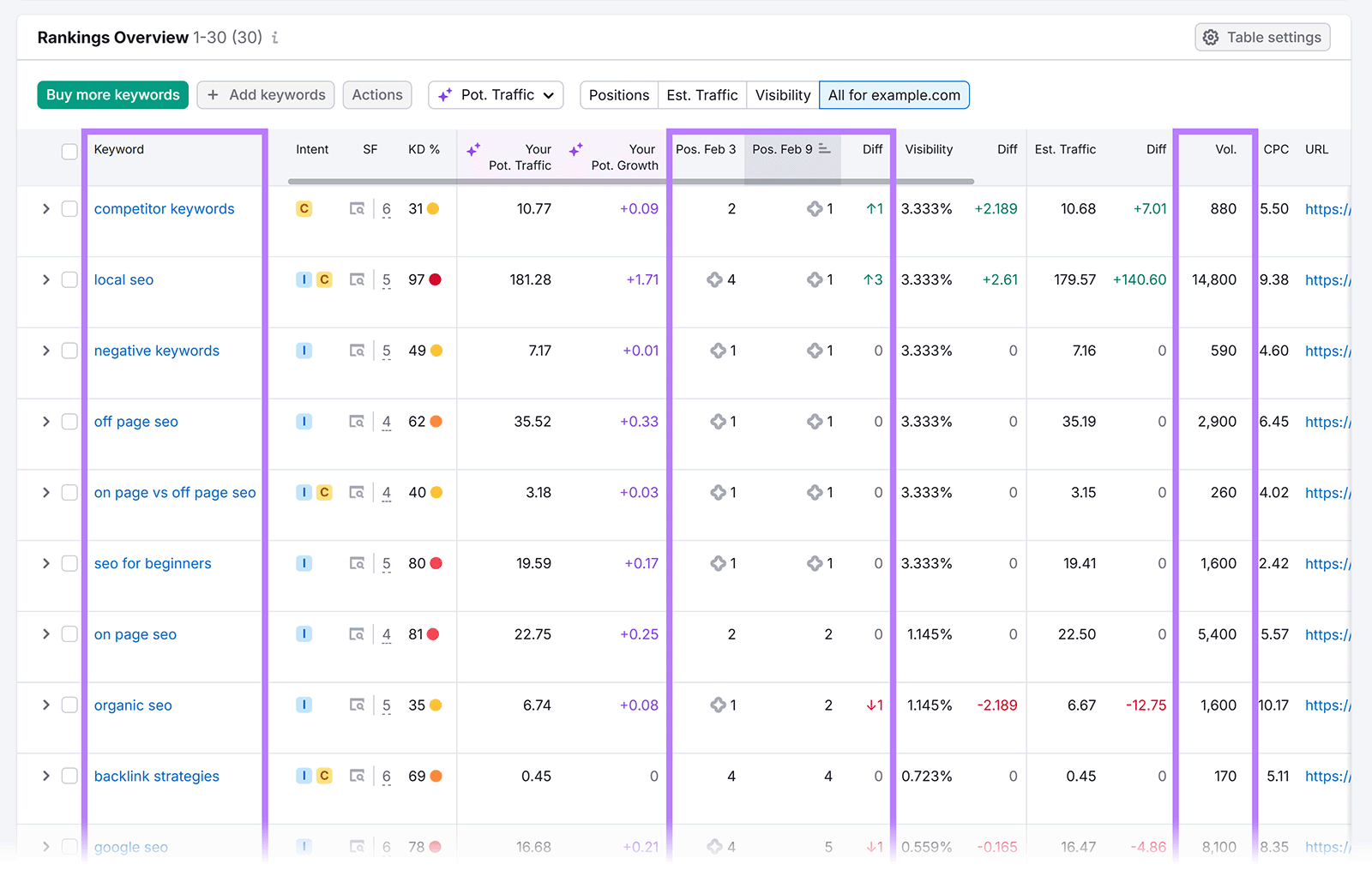
Task: Switch to the Visibility tab
Action: [781, 95]
